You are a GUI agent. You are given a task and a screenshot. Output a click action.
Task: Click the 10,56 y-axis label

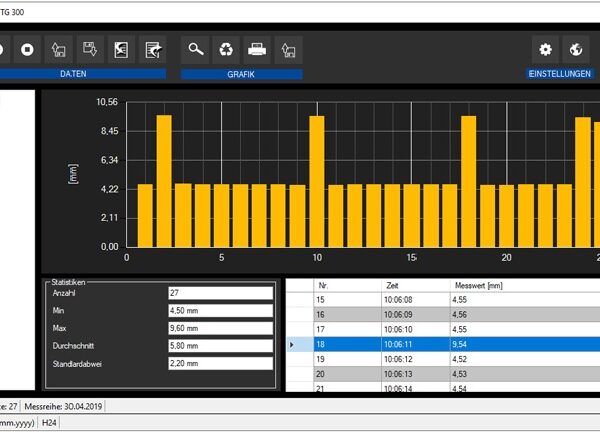pos(107,102)
